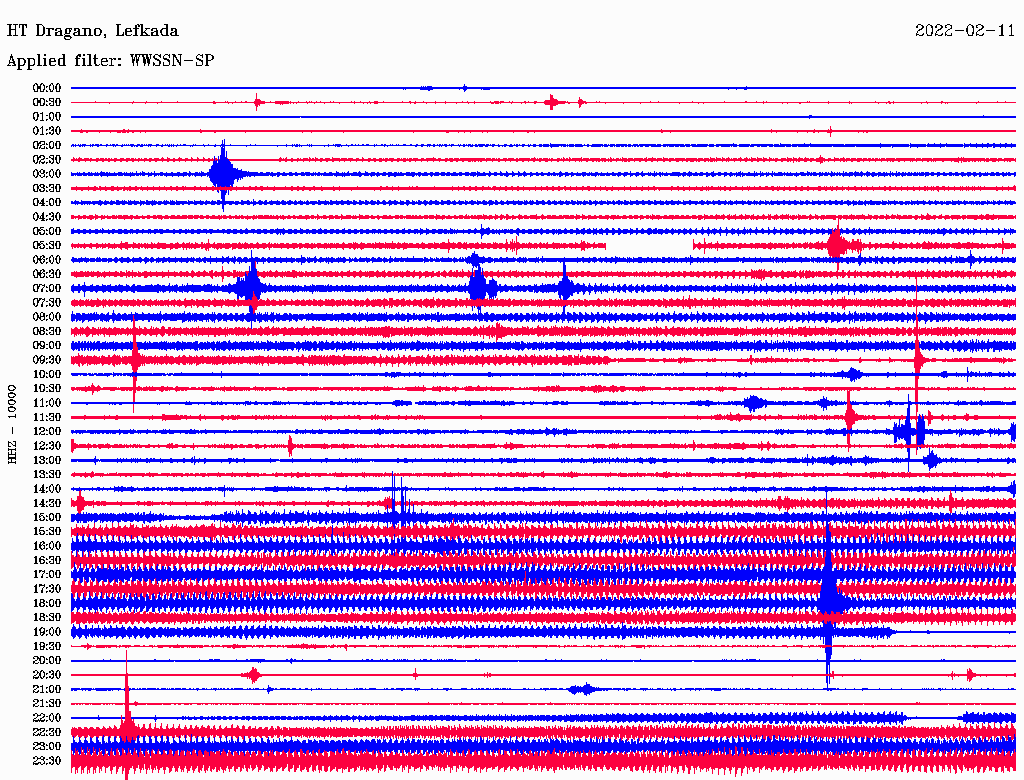Click the large blue event on the 03:00 trace
Screen dimensions: 1024x780
click(222, 174)
